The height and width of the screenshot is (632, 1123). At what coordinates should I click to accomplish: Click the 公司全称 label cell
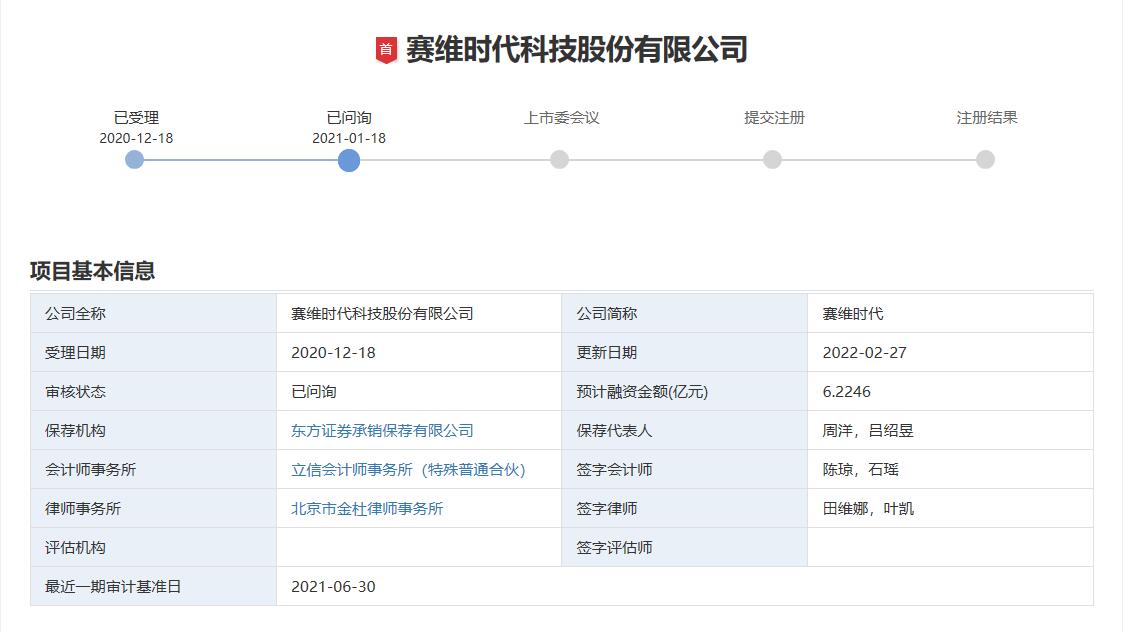153,313
